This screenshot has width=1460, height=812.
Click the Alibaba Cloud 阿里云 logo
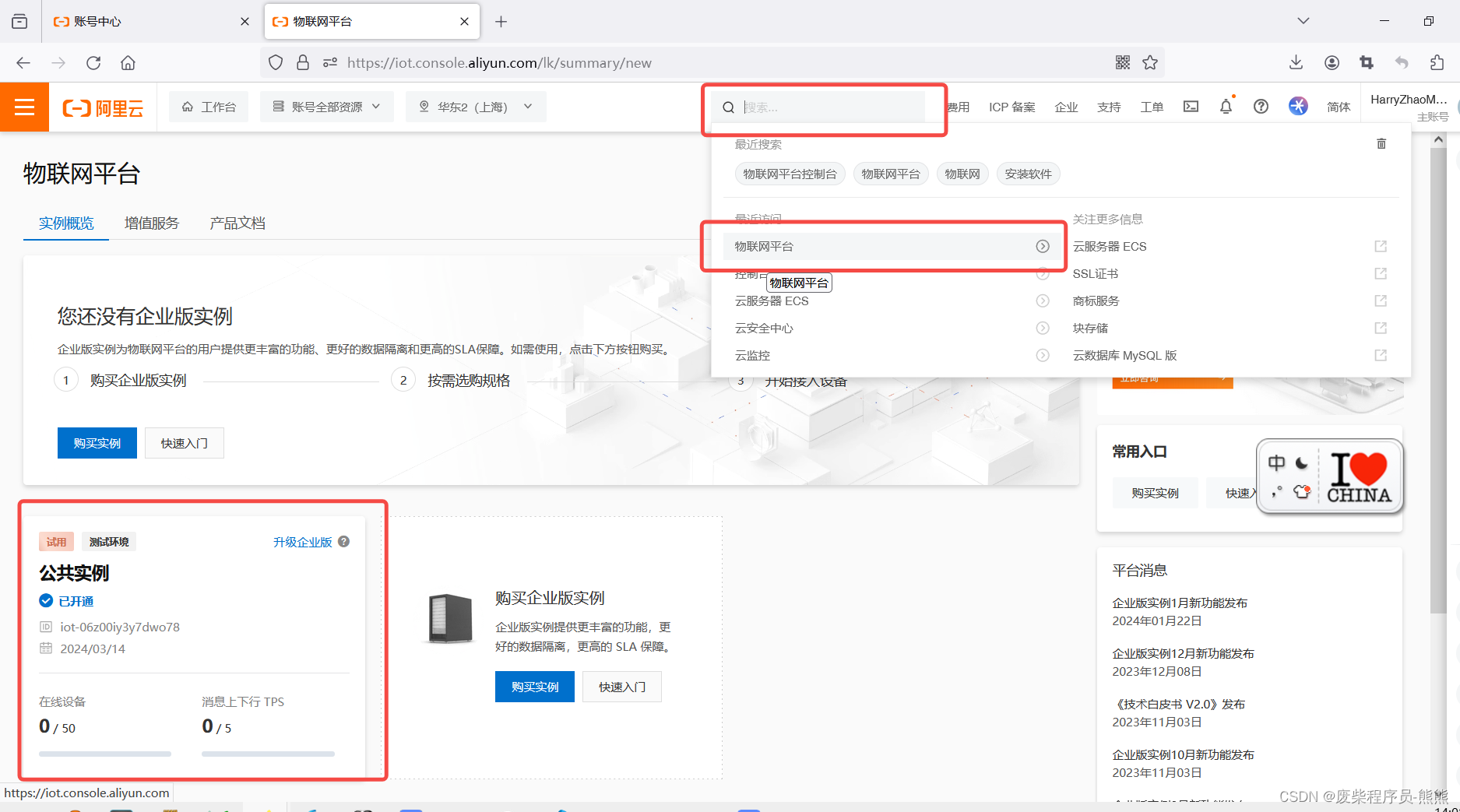[x=102, y=107]
